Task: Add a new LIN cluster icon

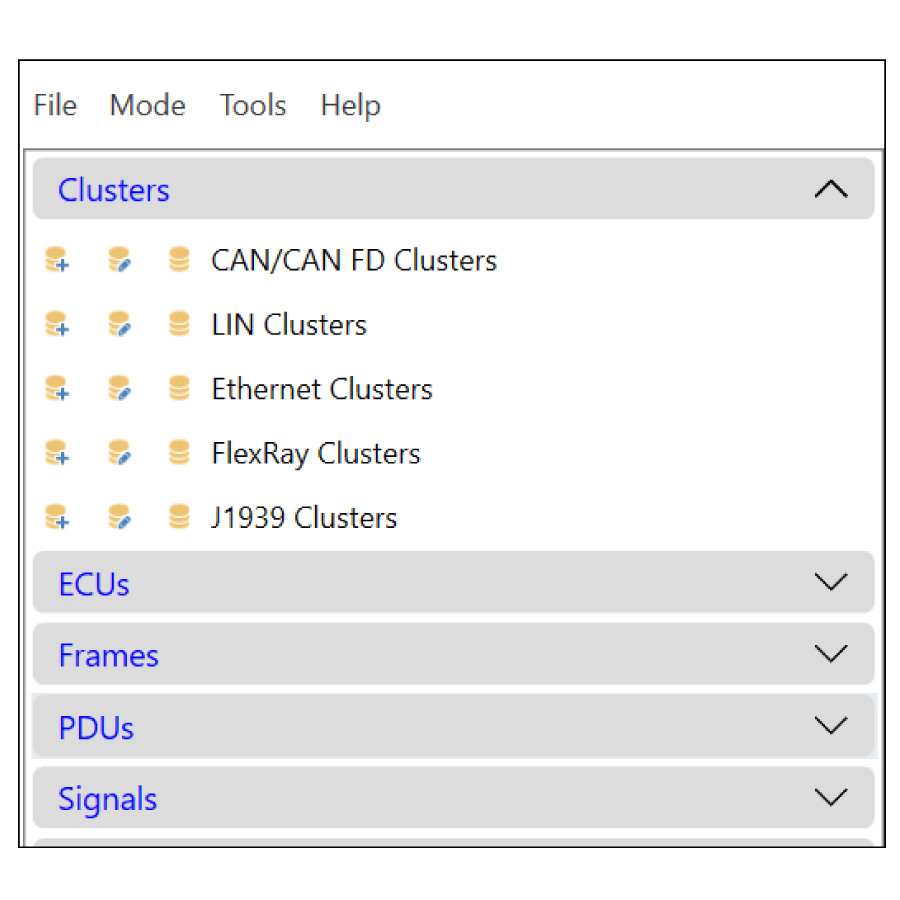Action: click(57, 324)
